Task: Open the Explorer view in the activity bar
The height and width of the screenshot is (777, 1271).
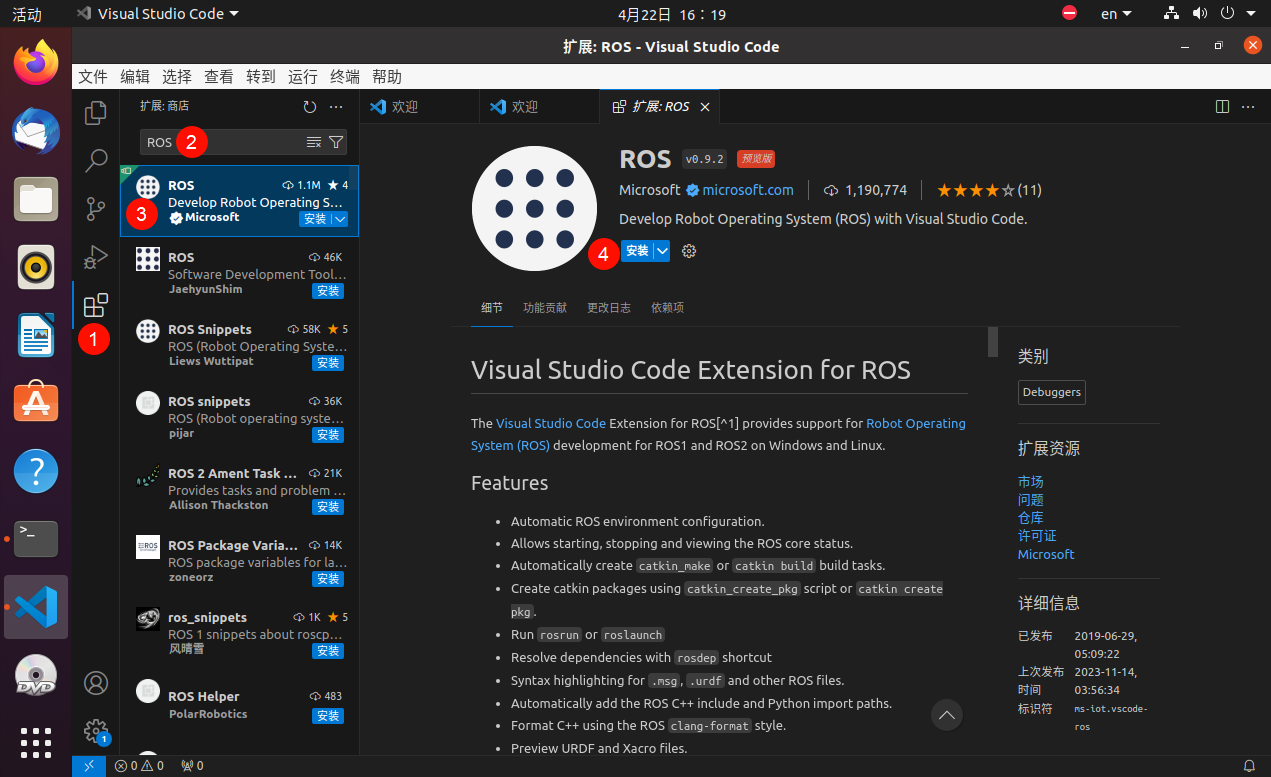Action: pyautogui.click(x=96, y=113)
